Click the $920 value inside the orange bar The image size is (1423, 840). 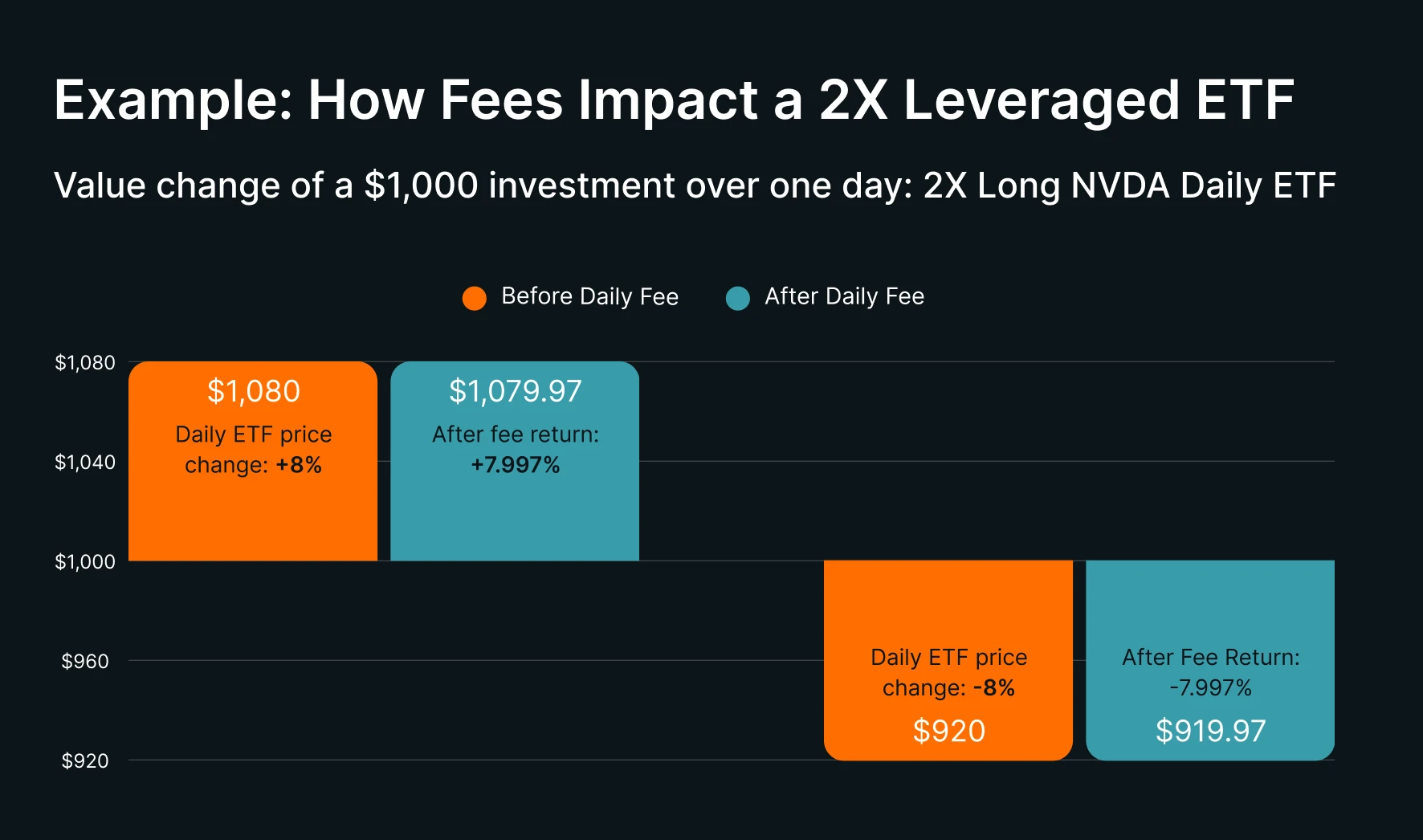tap(948, 731)
